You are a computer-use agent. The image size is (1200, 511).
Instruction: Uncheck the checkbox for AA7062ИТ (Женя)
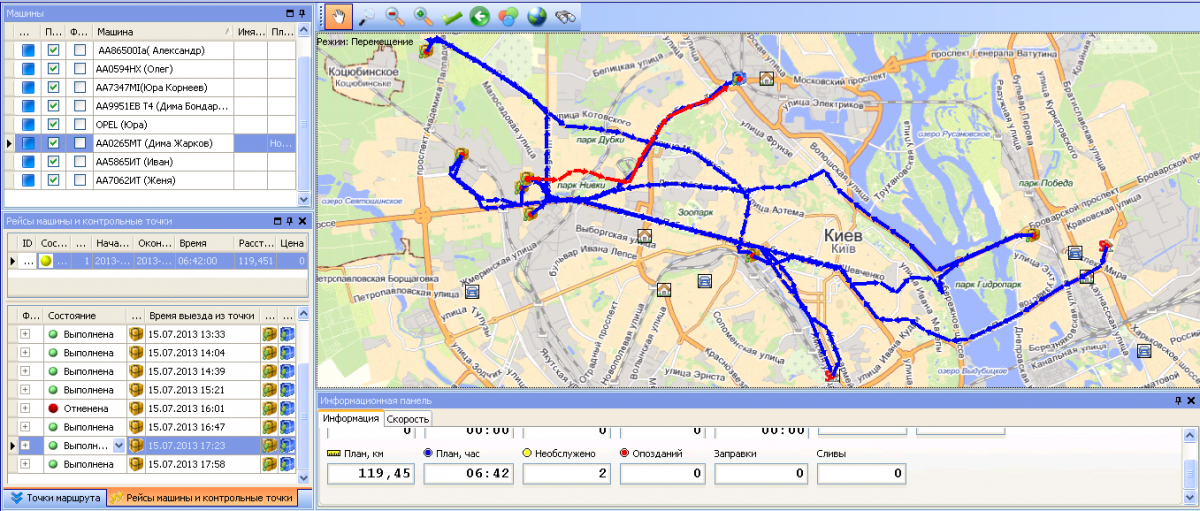click(x=54, y=180)
